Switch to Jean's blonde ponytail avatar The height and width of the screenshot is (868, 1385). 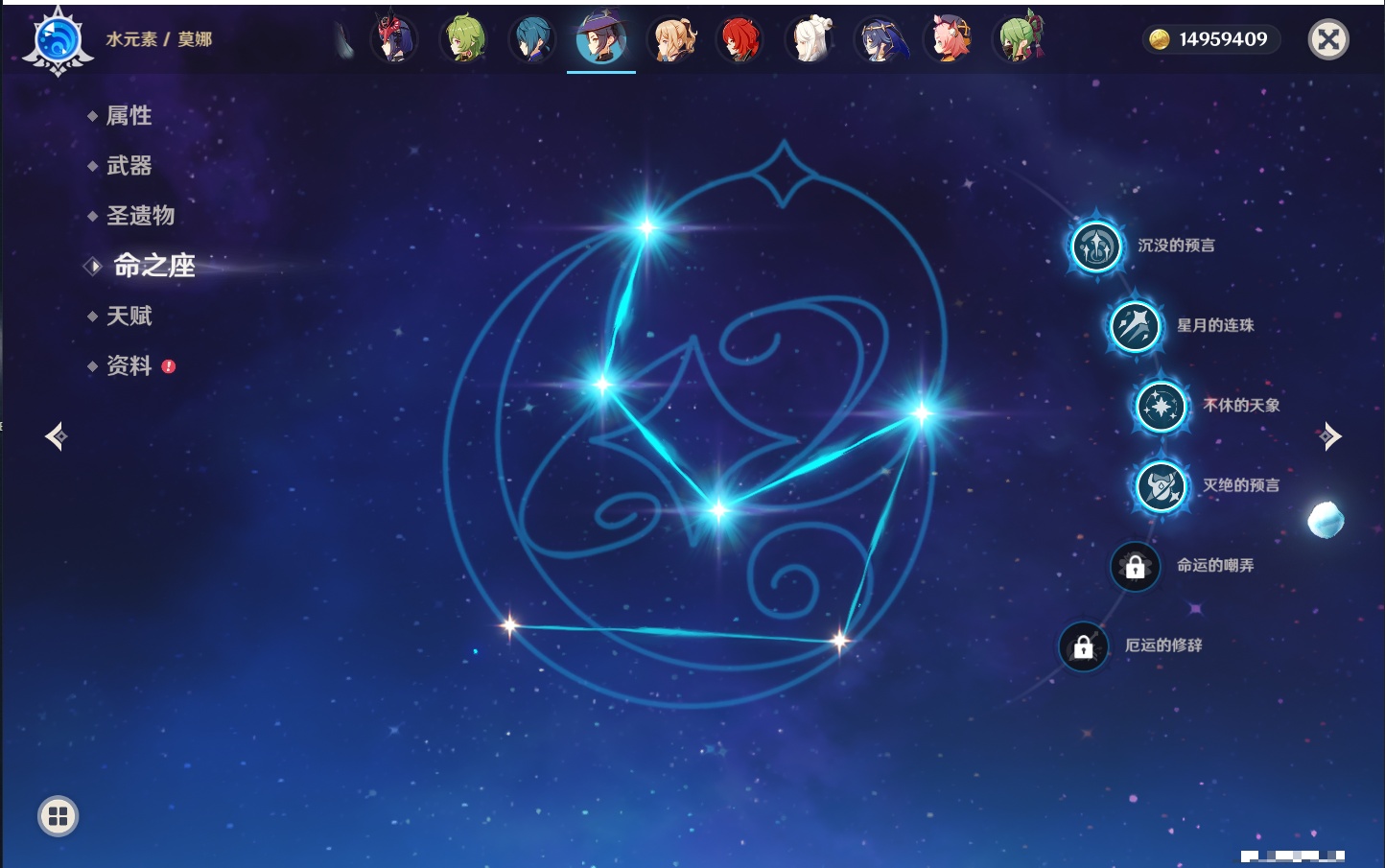coord(671,39)
